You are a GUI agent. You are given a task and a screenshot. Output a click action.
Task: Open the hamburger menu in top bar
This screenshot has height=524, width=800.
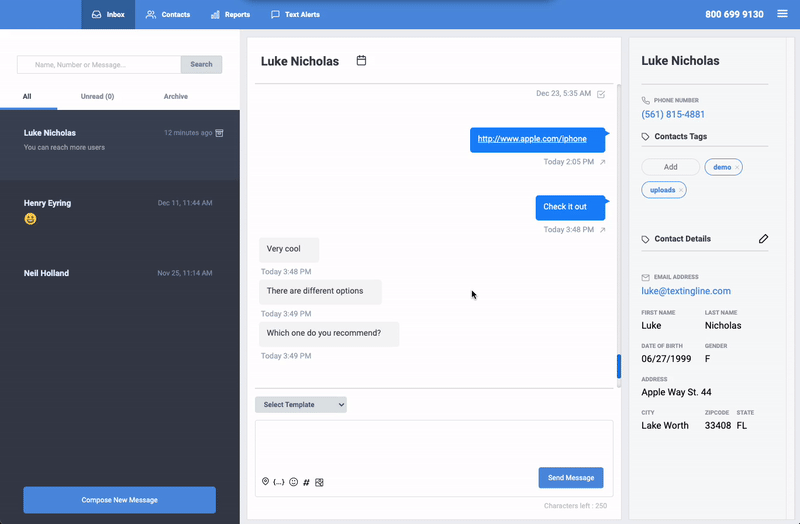click(782, 14)
